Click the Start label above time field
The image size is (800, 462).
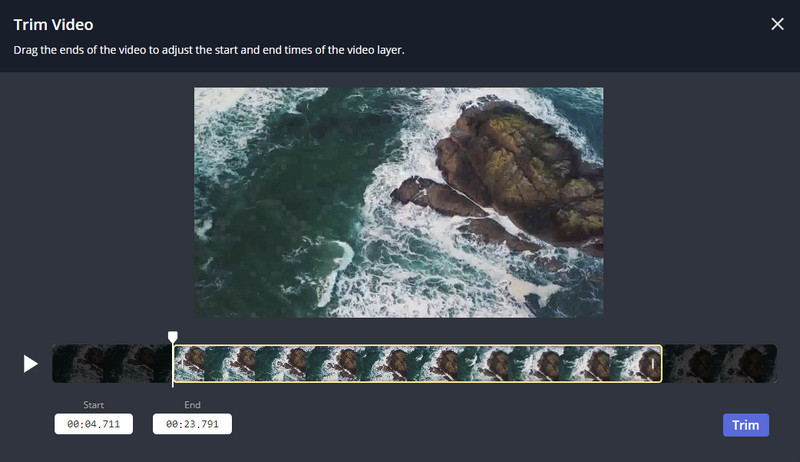click(93, 404)
